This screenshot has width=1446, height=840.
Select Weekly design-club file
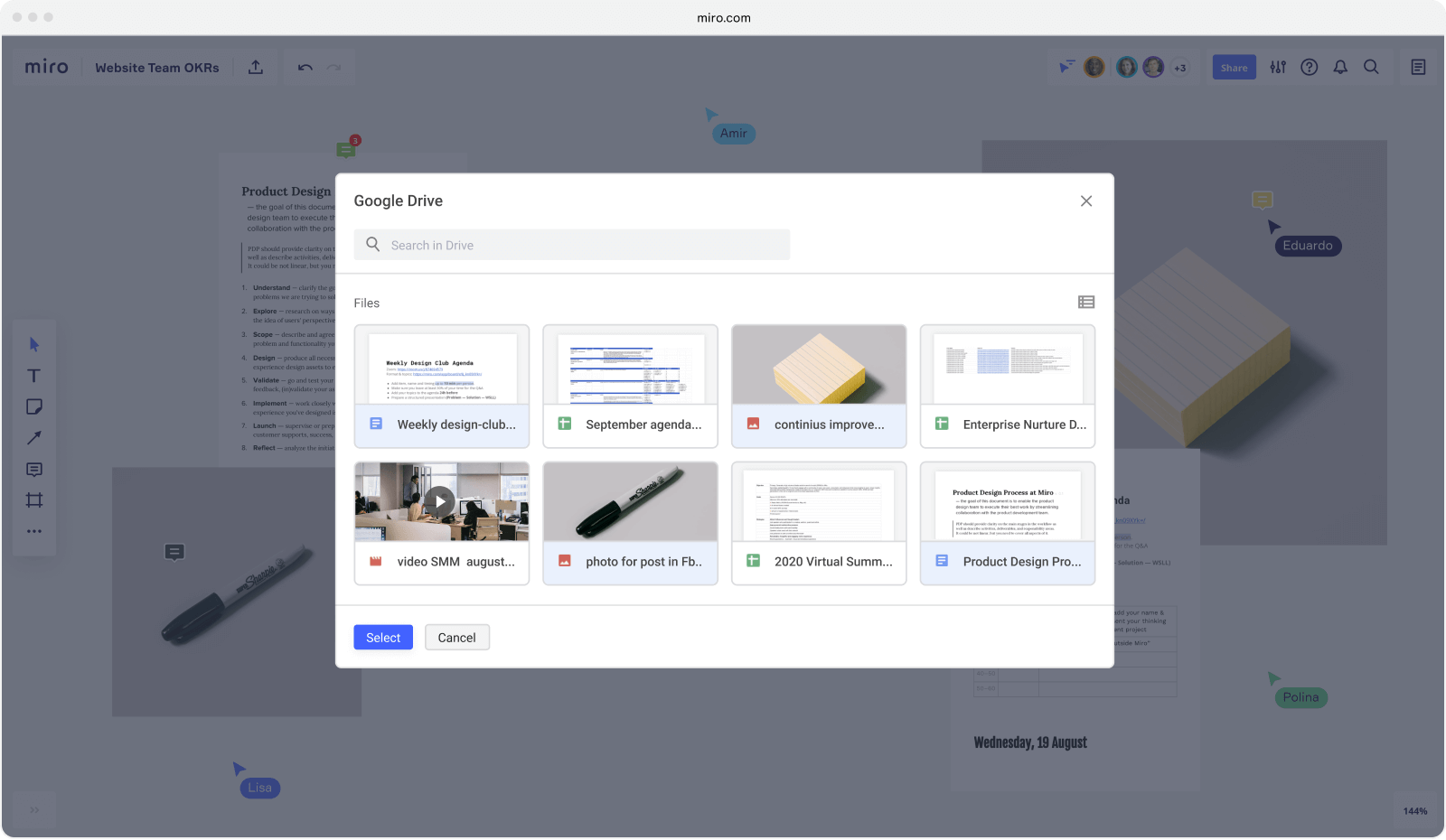point(442,387)
